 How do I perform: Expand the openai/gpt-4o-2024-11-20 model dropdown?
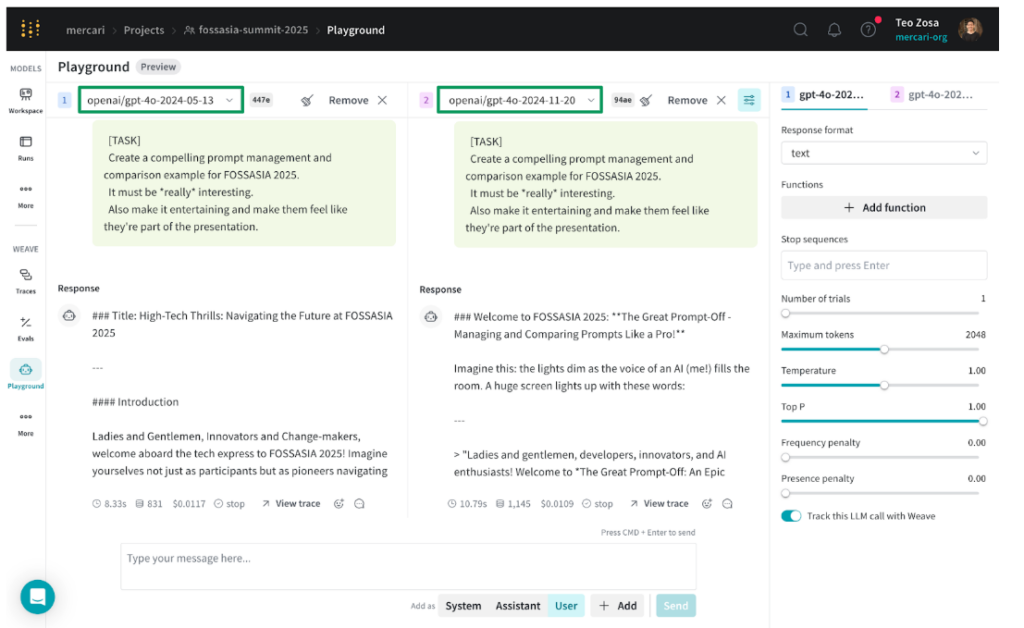pos(521,100)
